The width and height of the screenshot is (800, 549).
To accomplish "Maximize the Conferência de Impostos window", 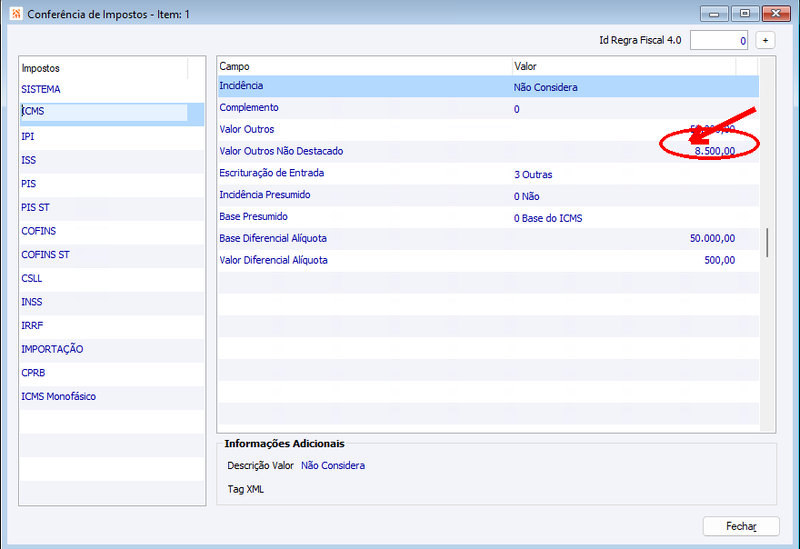I will 745,14.
